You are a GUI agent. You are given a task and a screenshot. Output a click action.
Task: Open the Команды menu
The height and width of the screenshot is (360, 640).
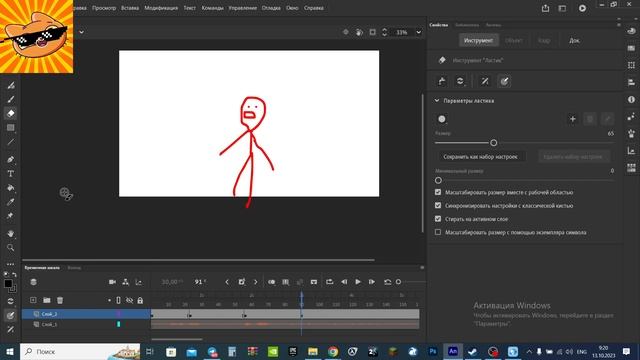click(212, 8)
